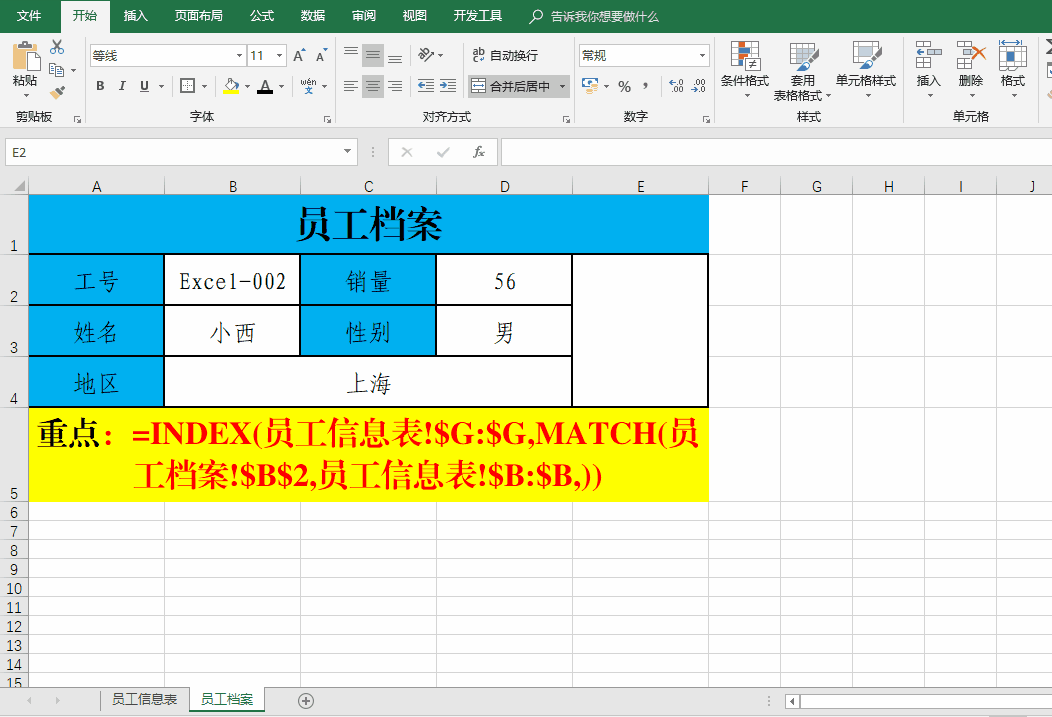
Task: Apply accounting currency format icon
Action: click(x=590, y=86)
